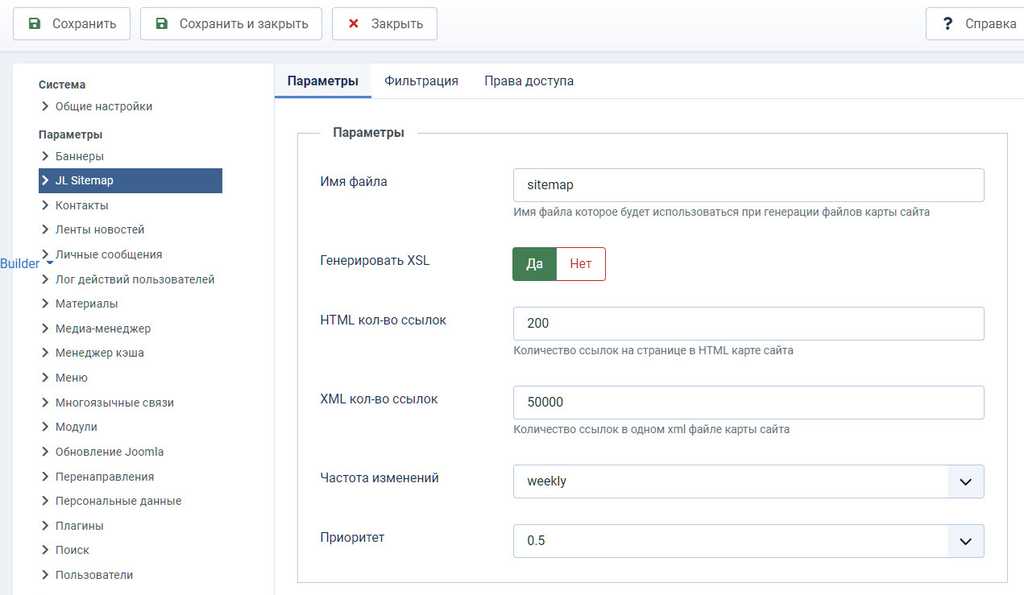Open Поиск settings
Image resolution: width=1024 pixels, height=595 pixels.
coord(72,550)
